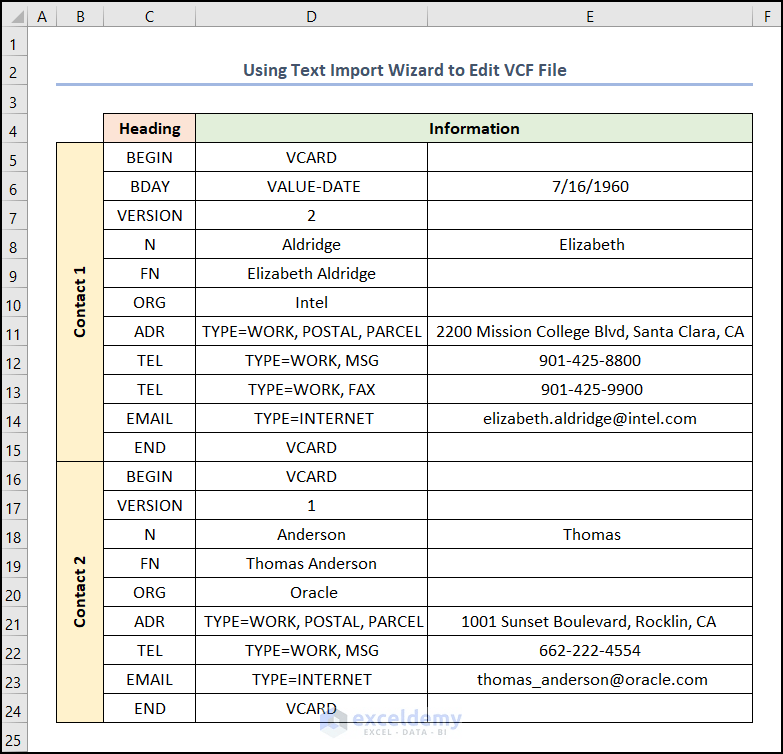Select the 'VALUE-DATE' cell

click(x=312, y=187)
